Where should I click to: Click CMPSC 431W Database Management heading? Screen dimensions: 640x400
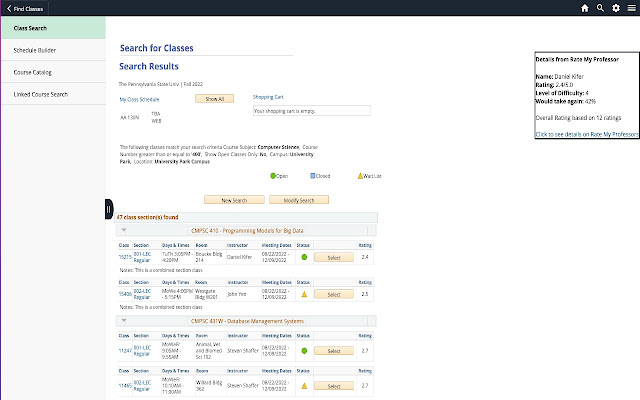[x=247, y=321]
